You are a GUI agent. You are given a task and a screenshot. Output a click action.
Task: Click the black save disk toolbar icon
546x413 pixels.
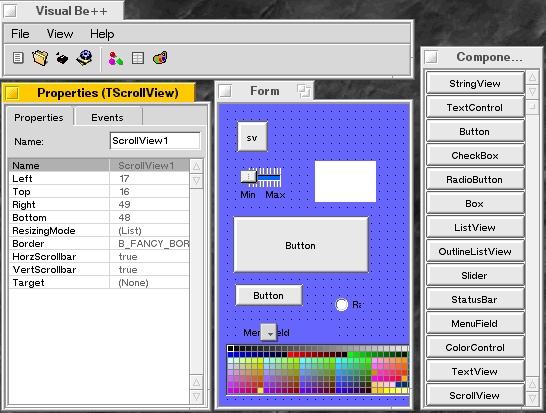(62, 59)
